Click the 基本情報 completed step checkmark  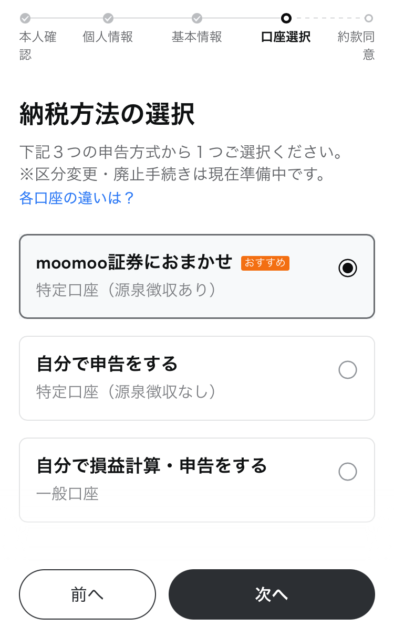pos(197,18)
